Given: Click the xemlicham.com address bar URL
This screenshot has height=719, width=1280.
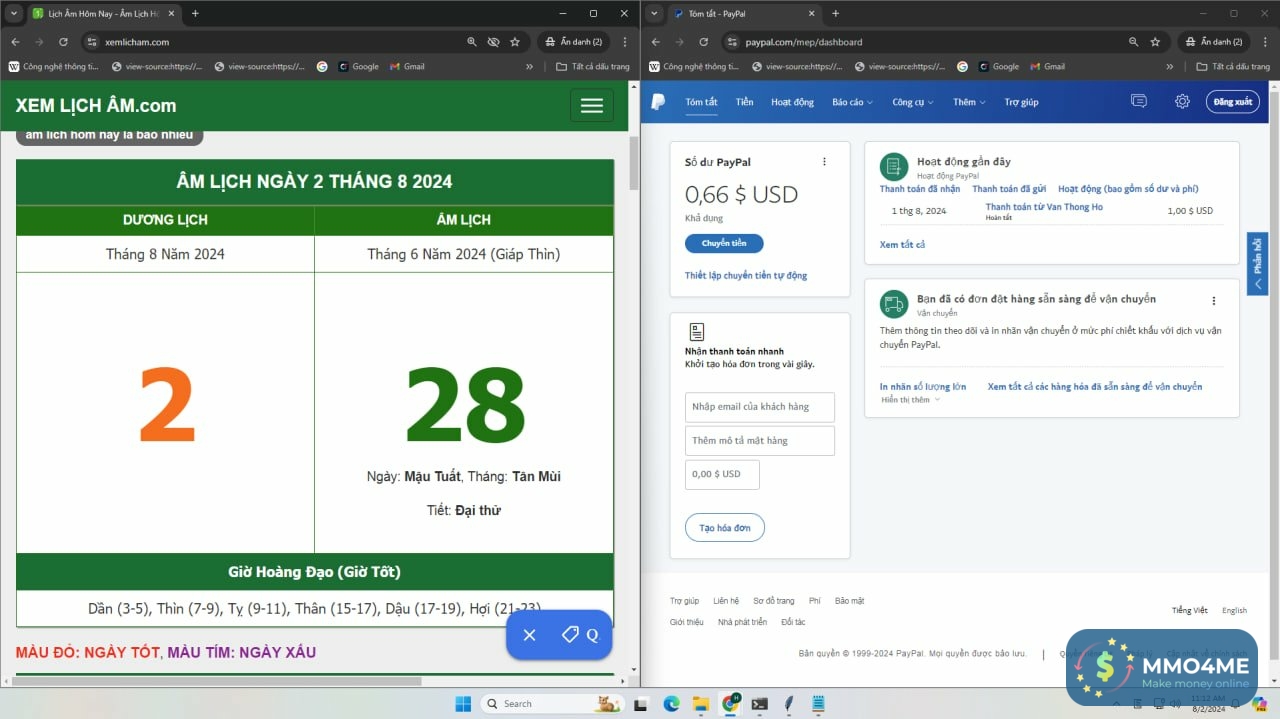Looking at the screenshot, I should [x=137, y=42].
